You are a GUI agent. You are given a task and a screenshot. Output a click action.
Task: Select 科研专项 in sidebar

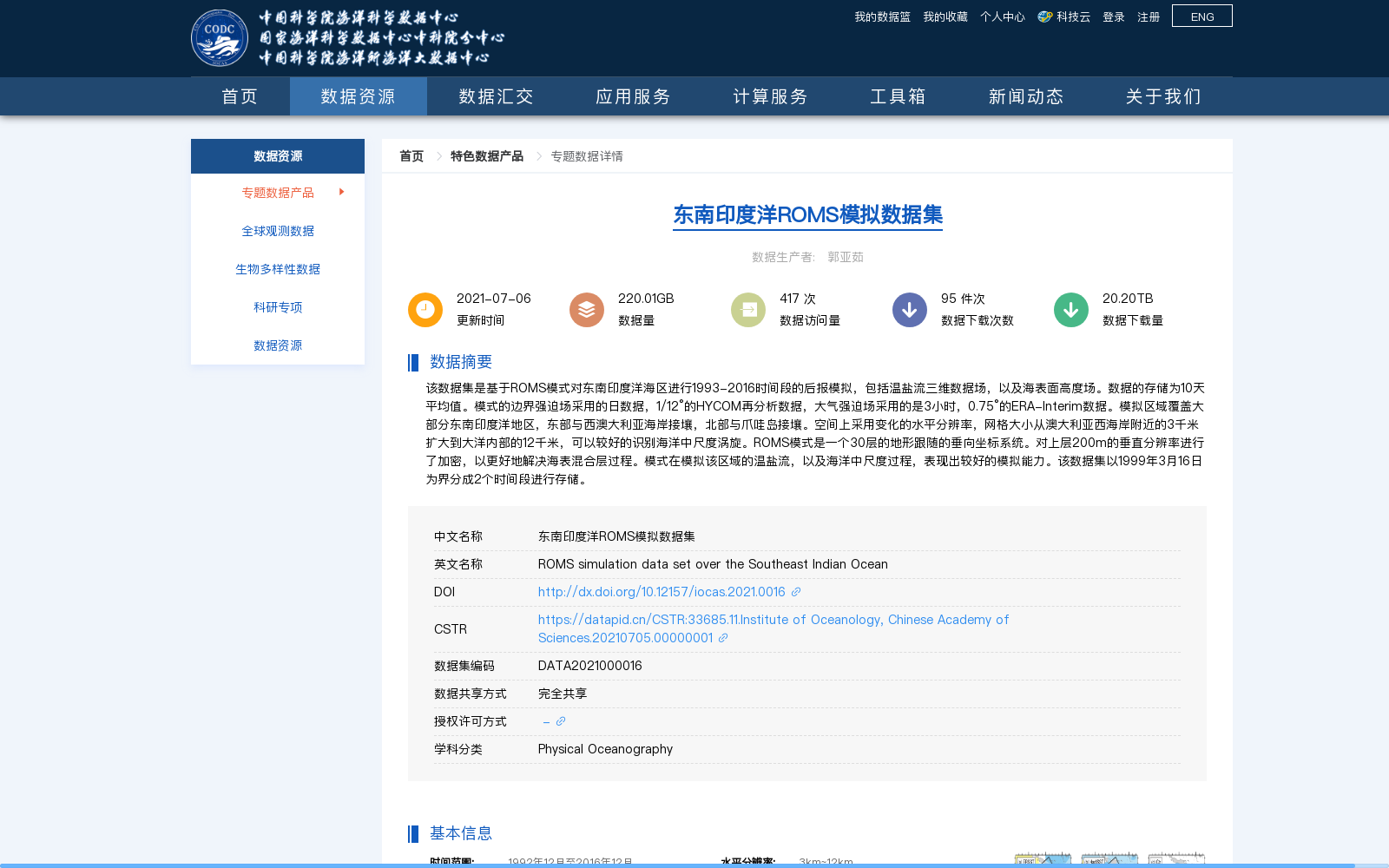point(278,307)
